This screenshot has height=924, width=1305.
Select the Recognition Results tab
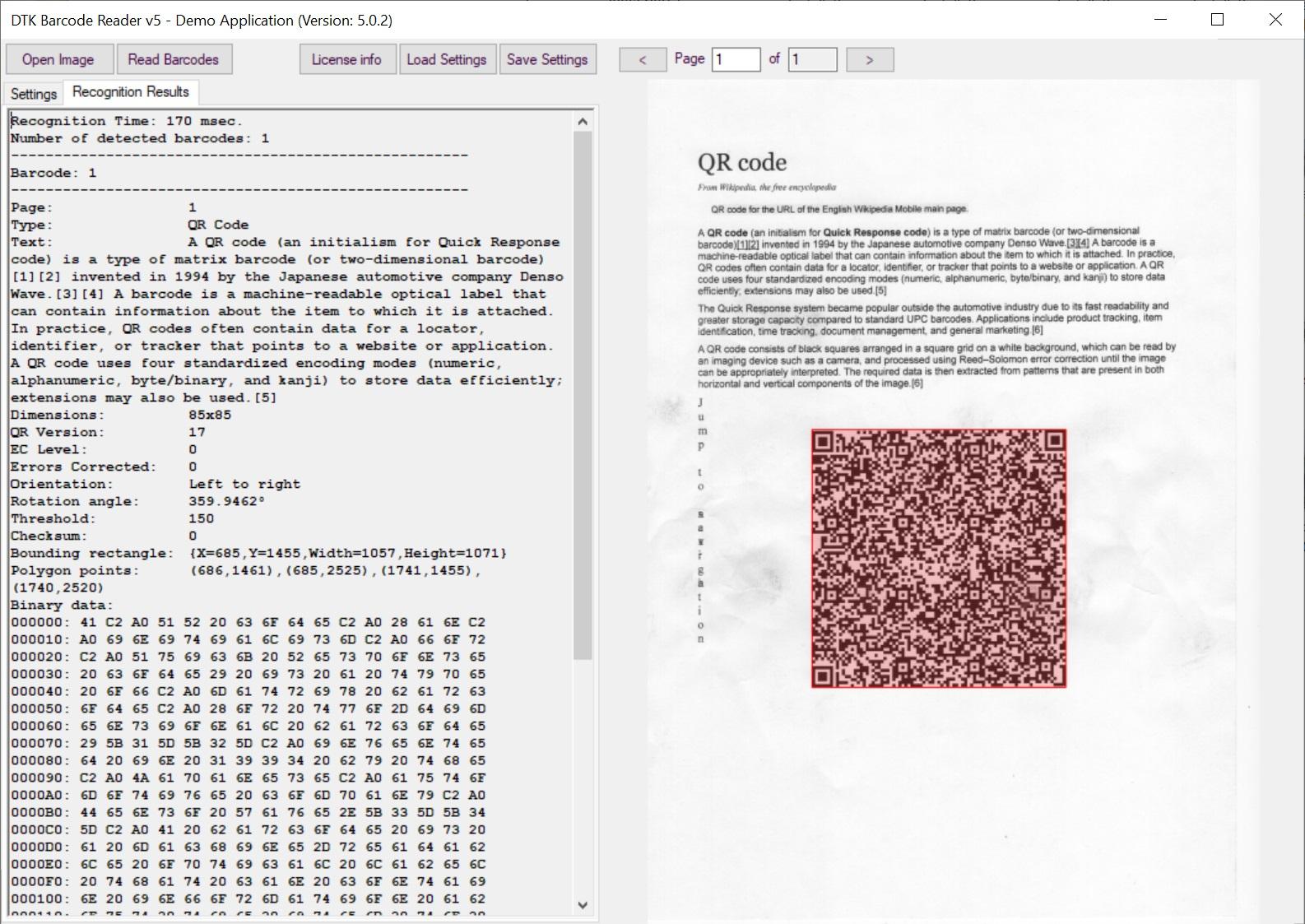[131, 92]
